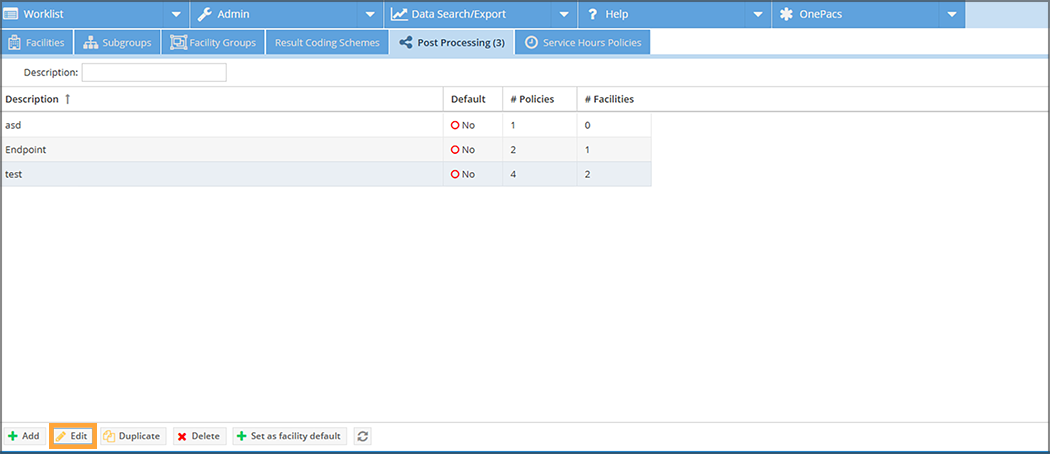Click Set as facility default button
This screenshot has height=454, width=1050.
pyautogui.click(x=290, y=436)
